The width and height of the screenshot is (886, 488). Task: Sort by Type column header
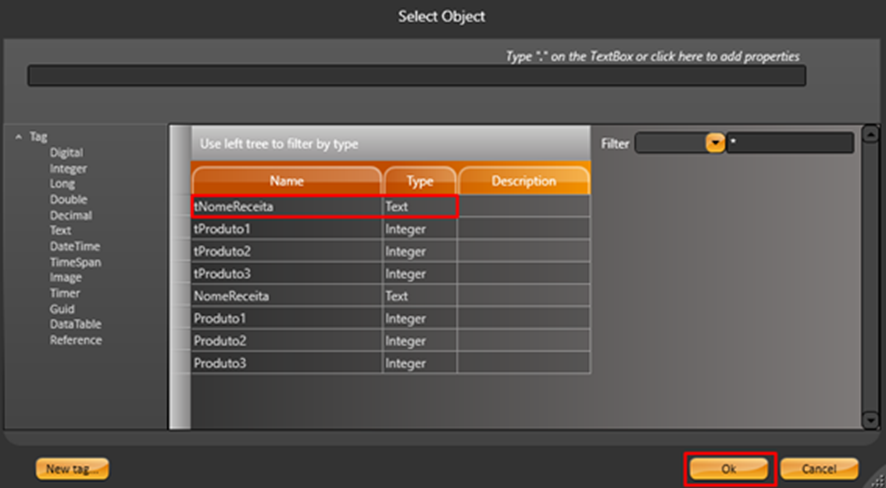click(x=420, y=181)
